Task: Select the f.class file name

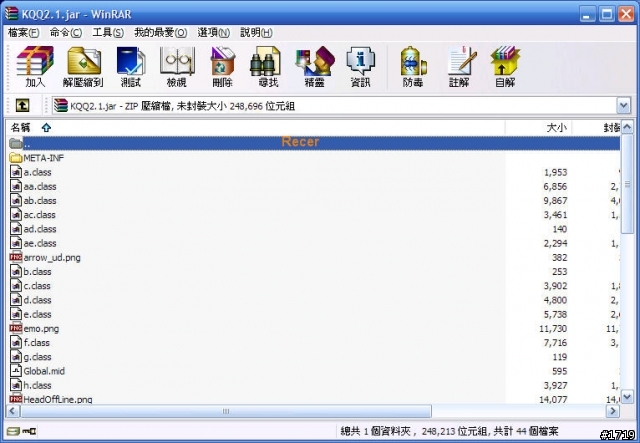Action: coord(37,343)
